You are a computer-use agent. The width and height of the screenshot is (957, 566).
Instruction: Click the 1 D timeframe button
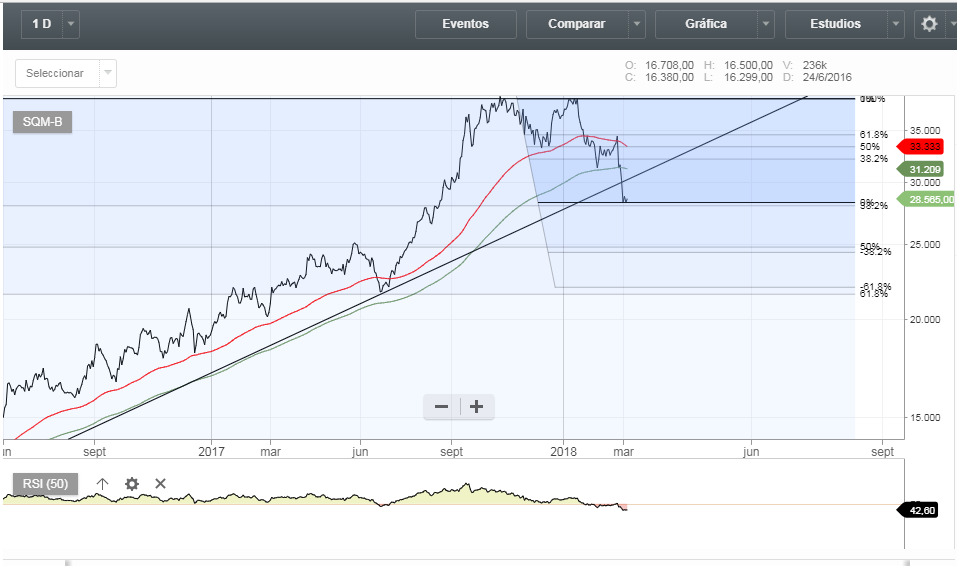coord(42,24)
